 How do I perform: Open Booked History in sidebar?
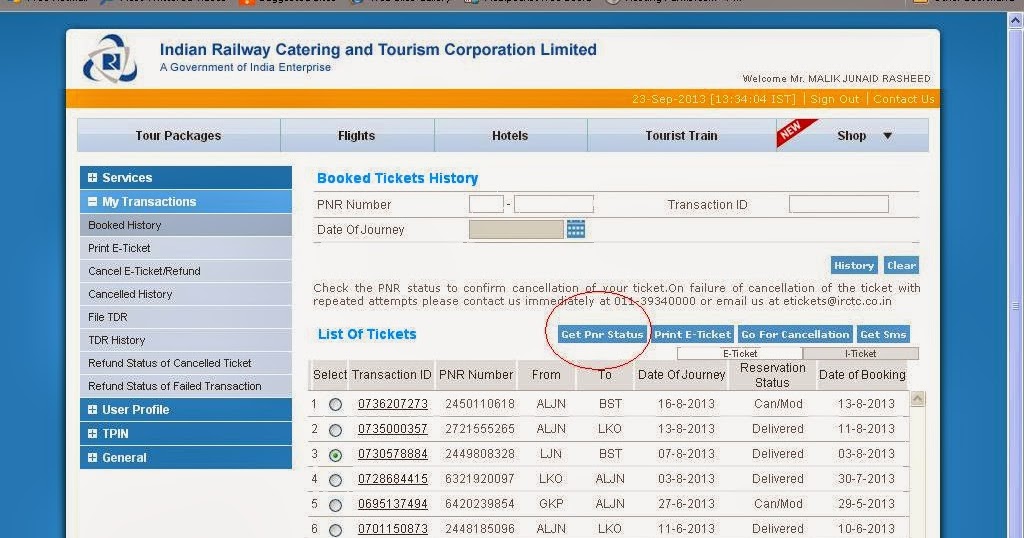tap(185, 225)
